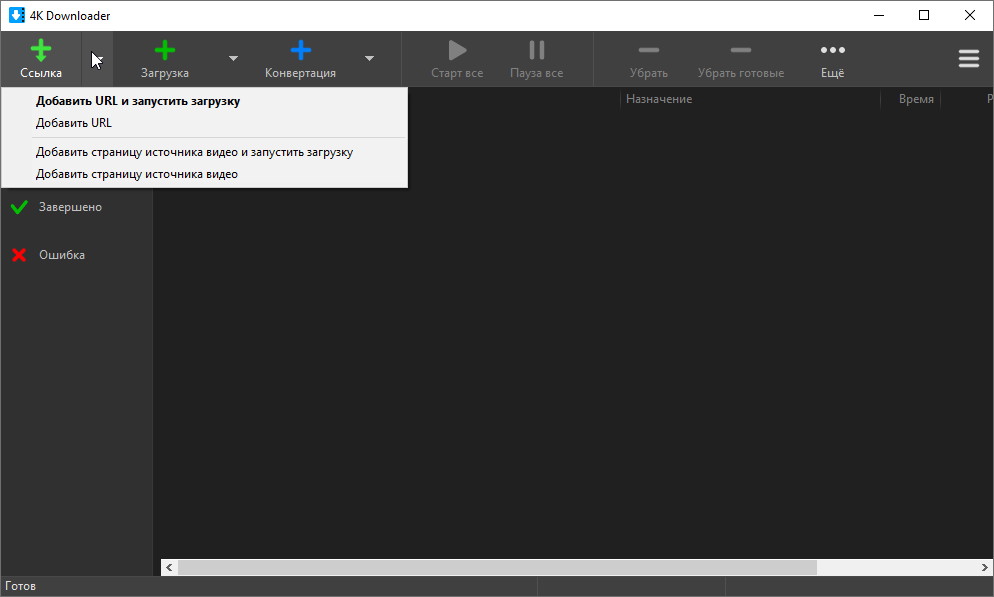994x597 pixels.
Task: Click the green plus Загрузка icon
Action: click(165, 51)
